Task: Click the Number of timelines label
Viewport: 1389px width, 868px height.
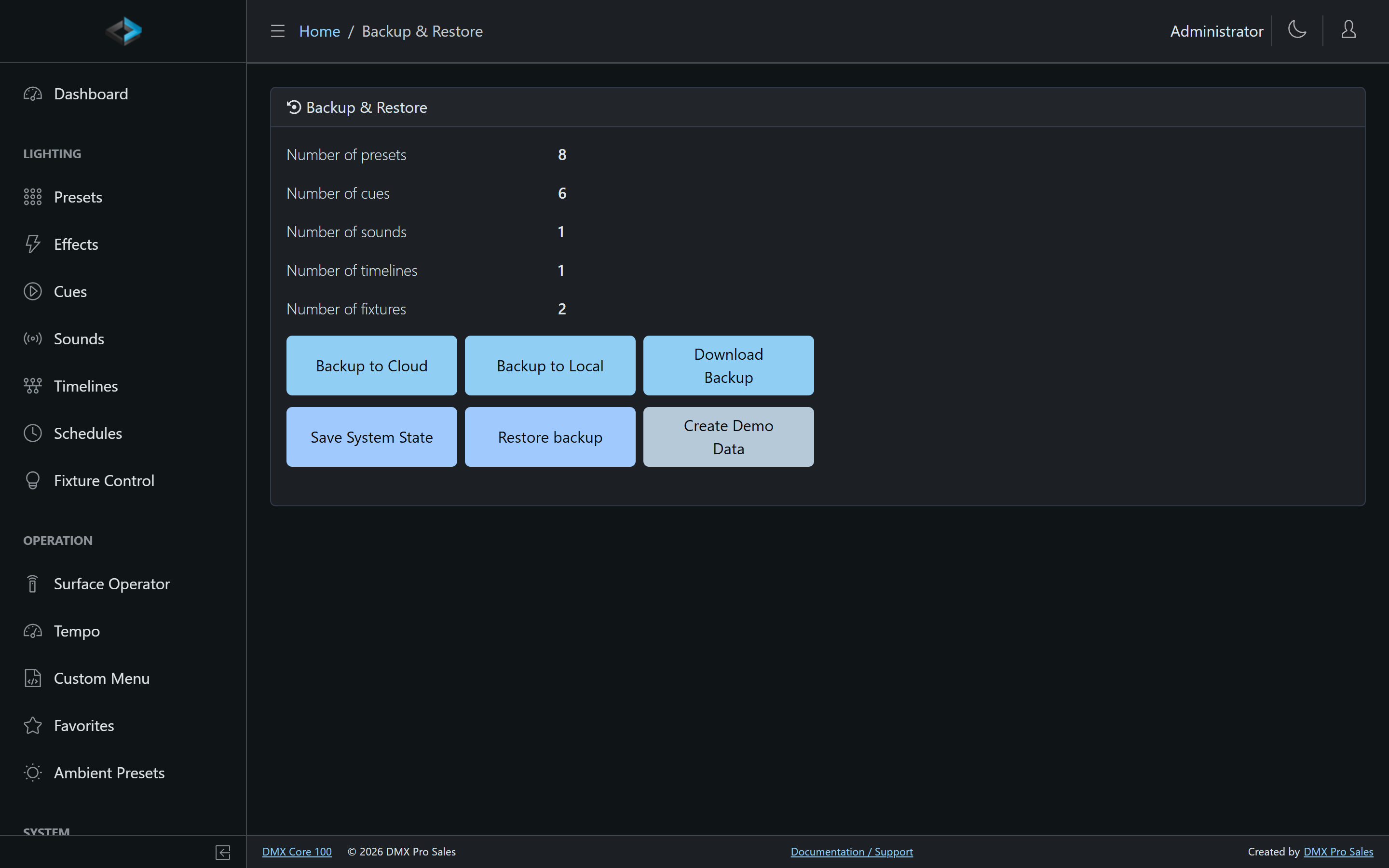Action: point(352,271)
